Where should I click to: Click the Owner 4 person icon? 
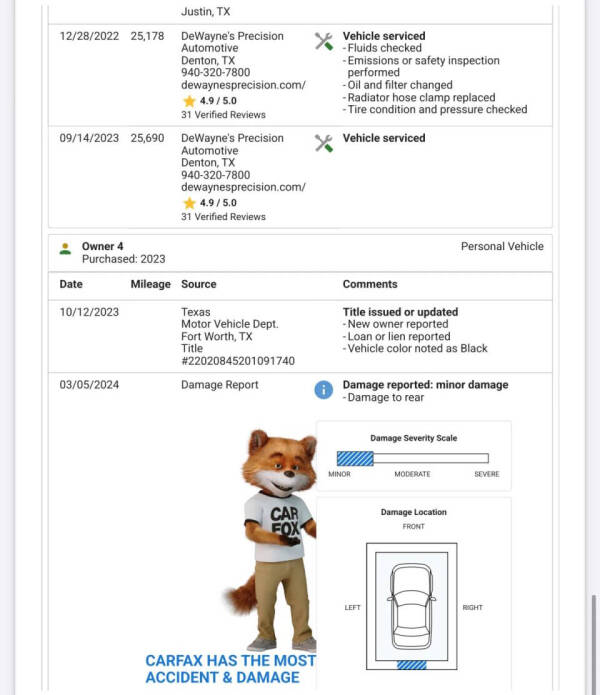pyautogui.click(x=65, y=248)
